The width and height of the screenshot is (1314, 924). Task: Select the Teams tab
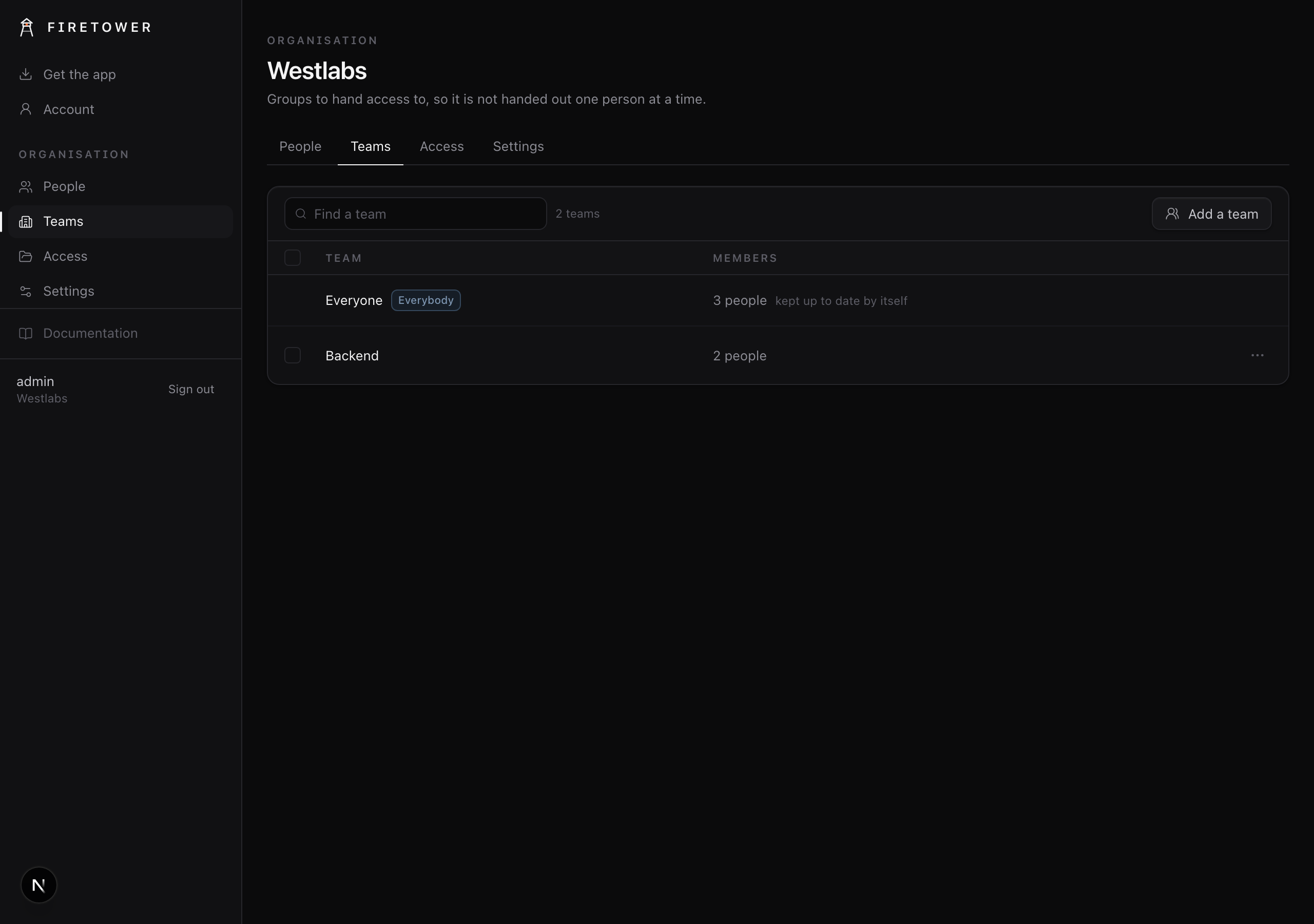click(370, 147)
